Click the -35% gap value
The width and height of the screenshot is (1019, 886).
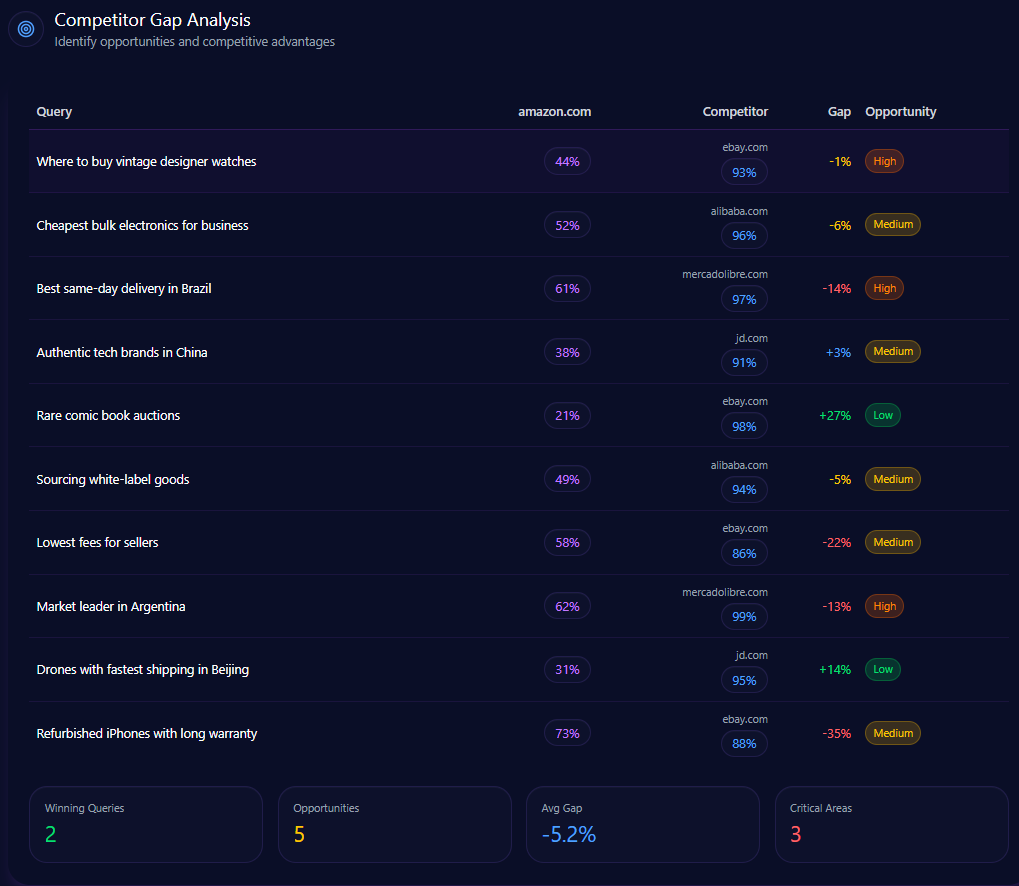(x=836, y=733)
